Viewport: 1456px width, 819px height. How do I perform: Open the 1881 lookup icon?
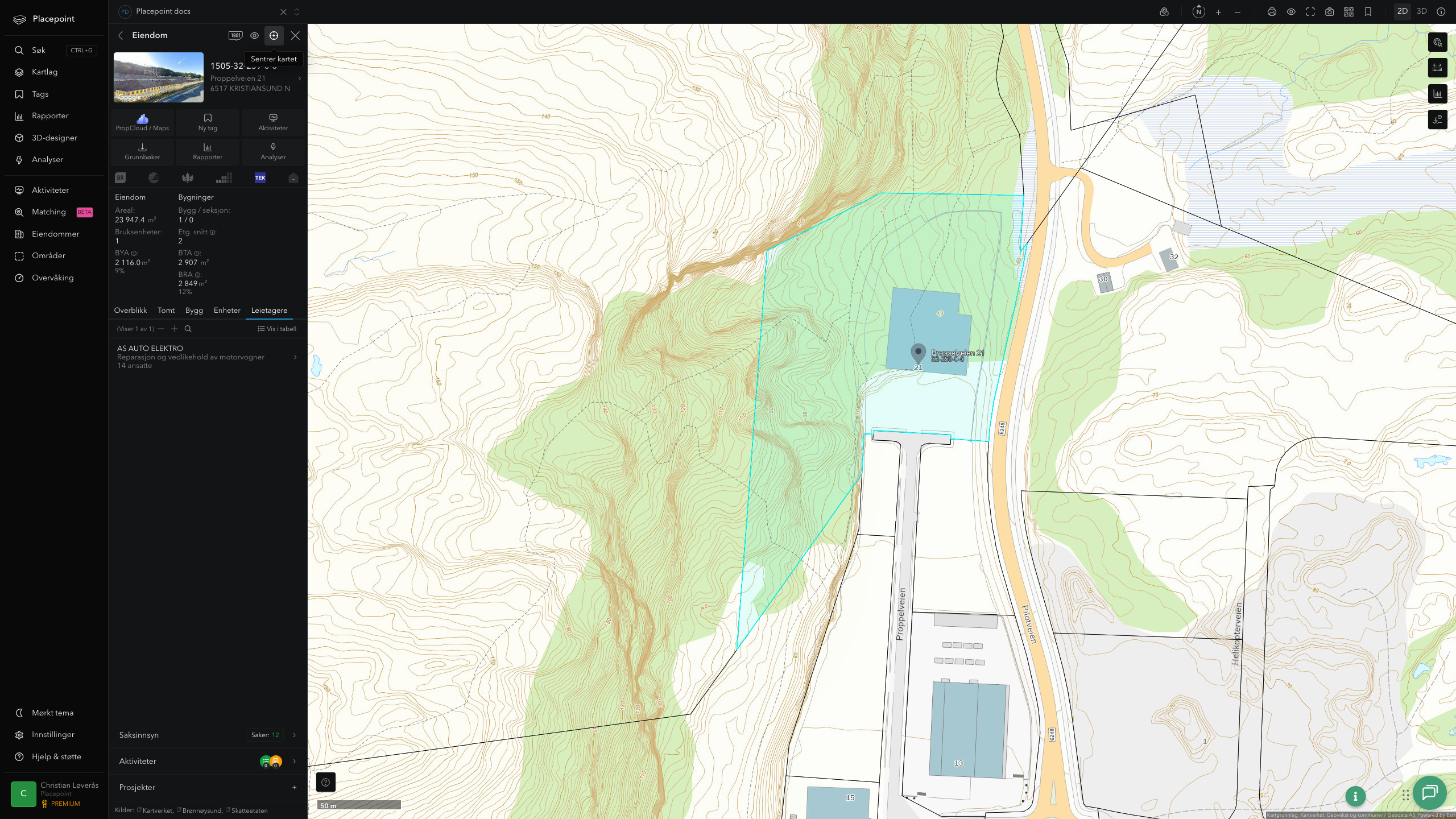tap(235, 35)
